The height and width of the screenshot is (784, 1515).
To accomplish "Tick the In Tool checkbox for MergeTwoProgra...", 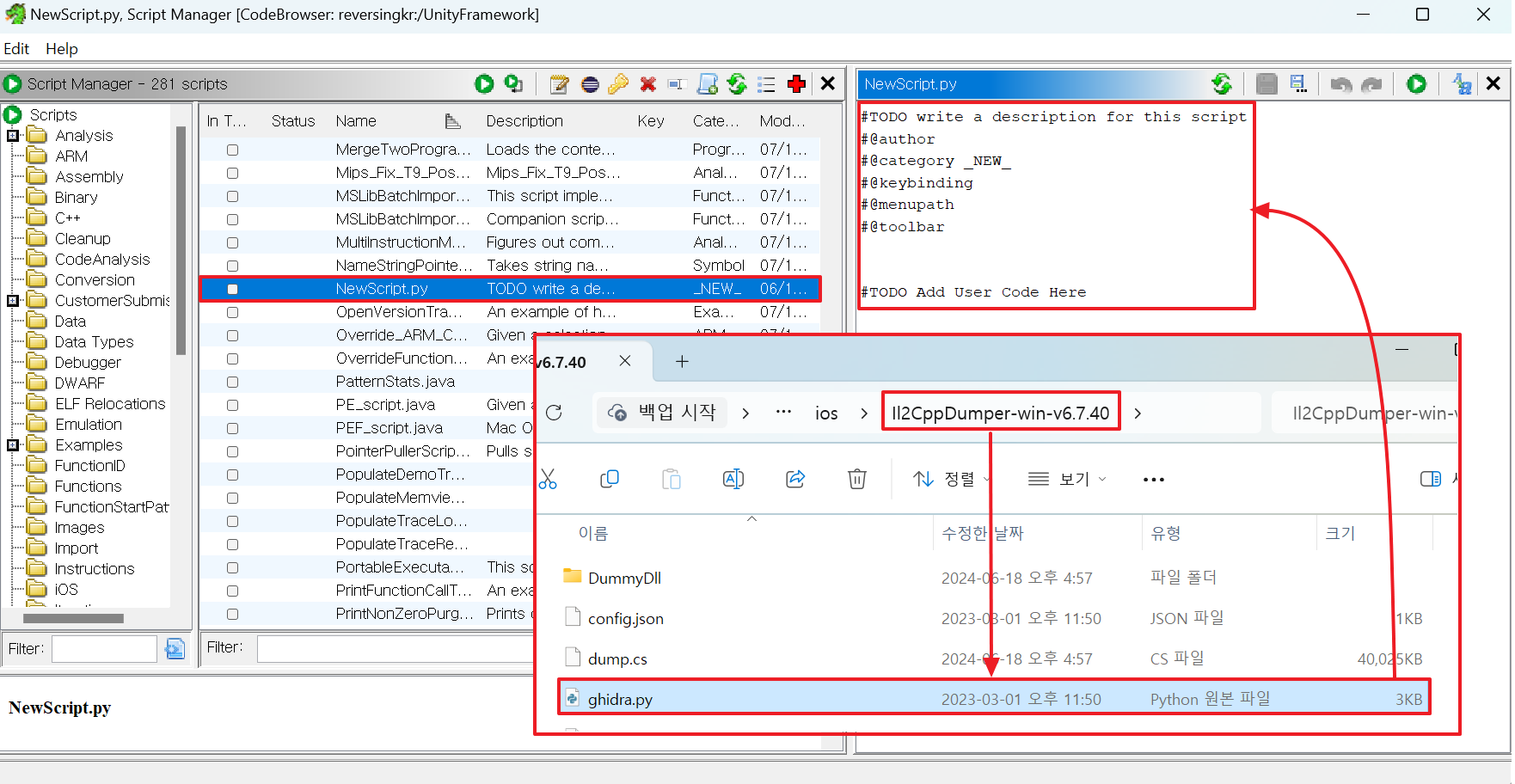I will pyautogui.click(x=232, y=150).
